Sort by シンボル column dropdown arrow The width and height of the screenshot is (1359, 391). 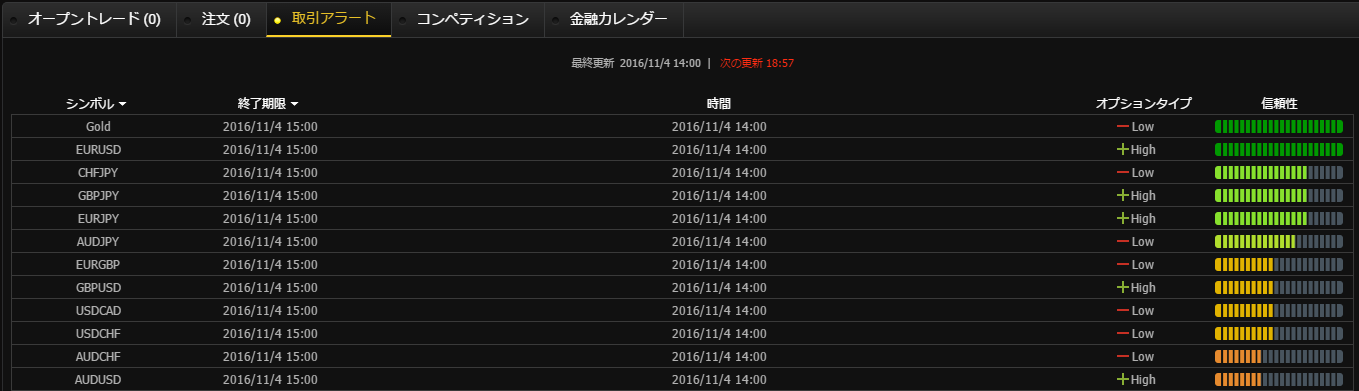(x=122, y=104)
